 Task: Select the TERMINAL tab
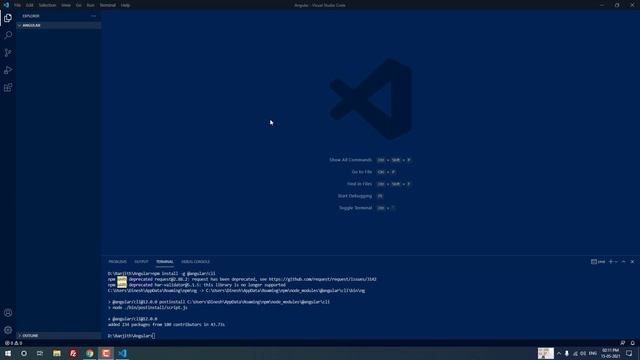tap(164, 262)
